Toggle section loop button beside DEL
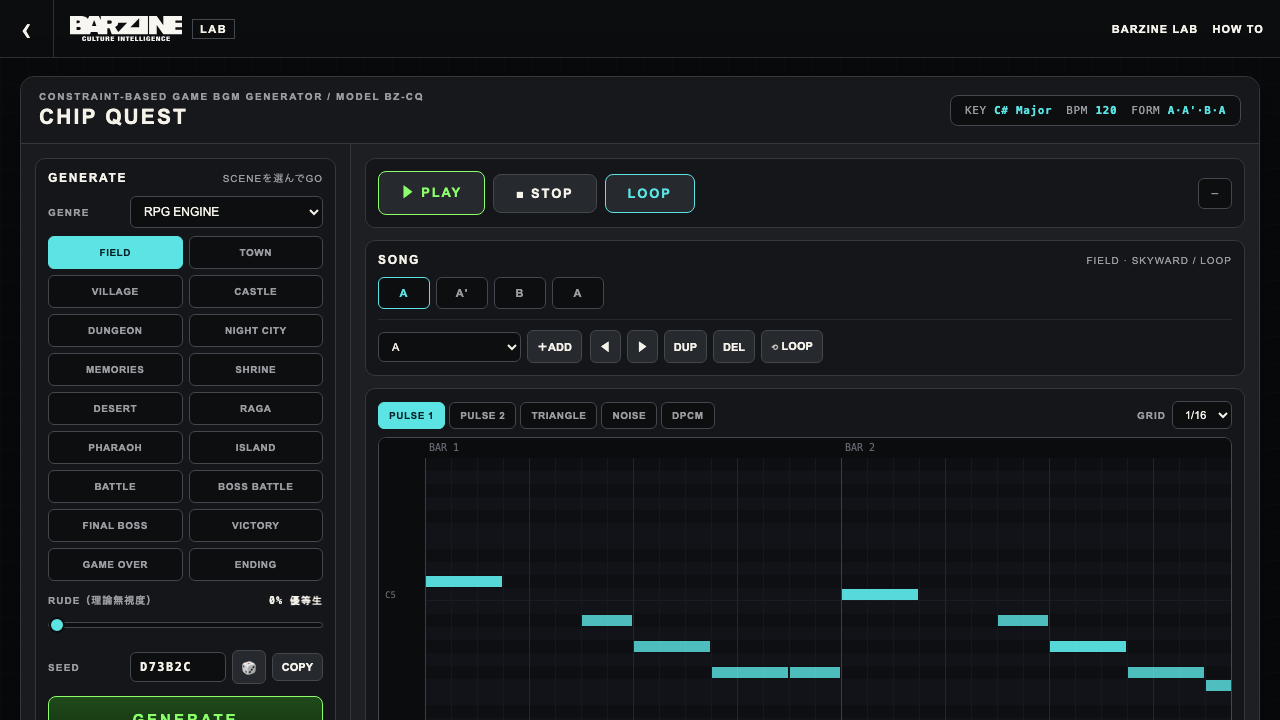This screenshot has width=1280, height=720. coord(792,347)
